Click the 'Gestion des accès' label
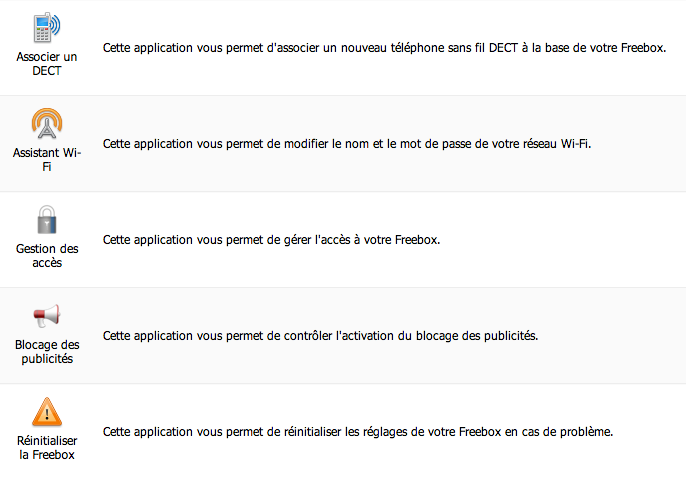The image size is (686, 479). tap(47, 255)
